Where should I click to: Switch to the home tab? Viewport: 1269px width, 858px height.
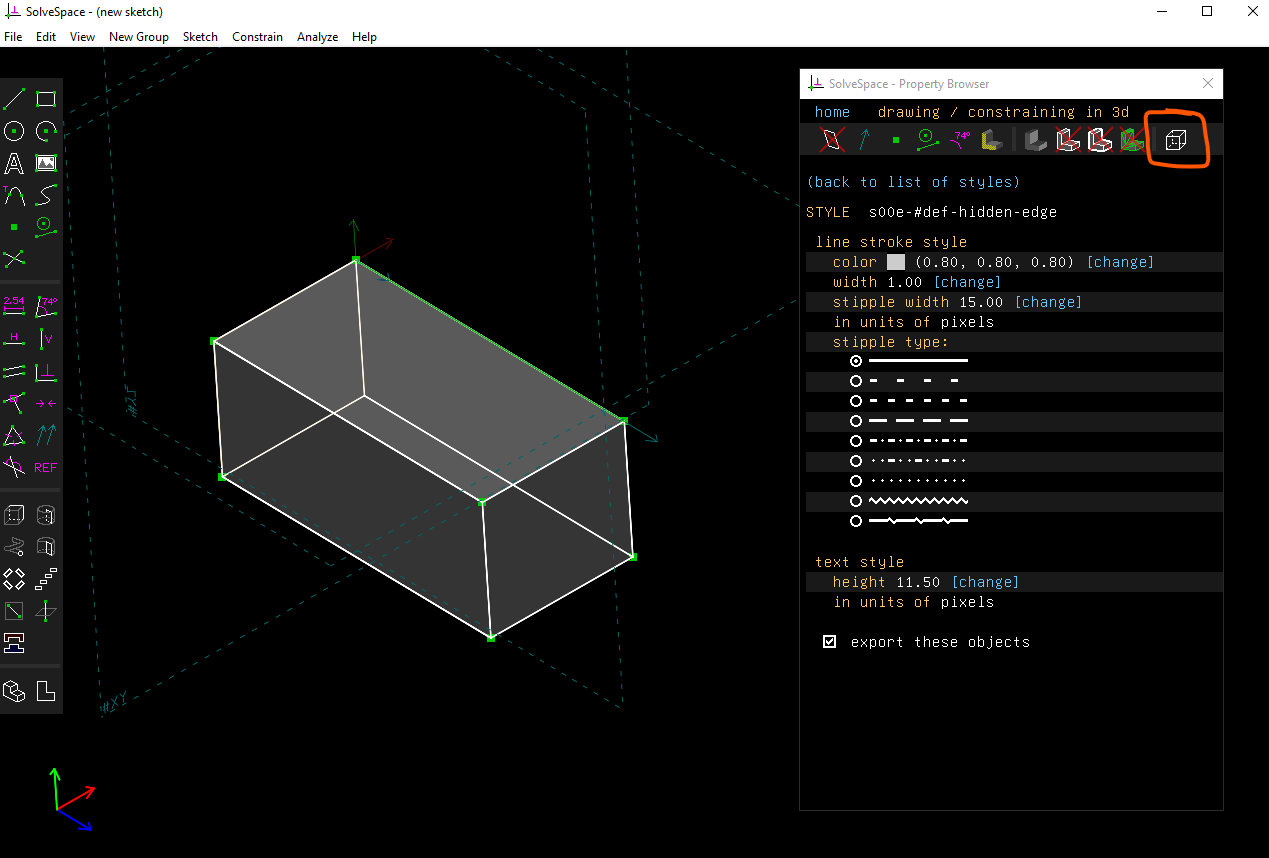(832, 111)
